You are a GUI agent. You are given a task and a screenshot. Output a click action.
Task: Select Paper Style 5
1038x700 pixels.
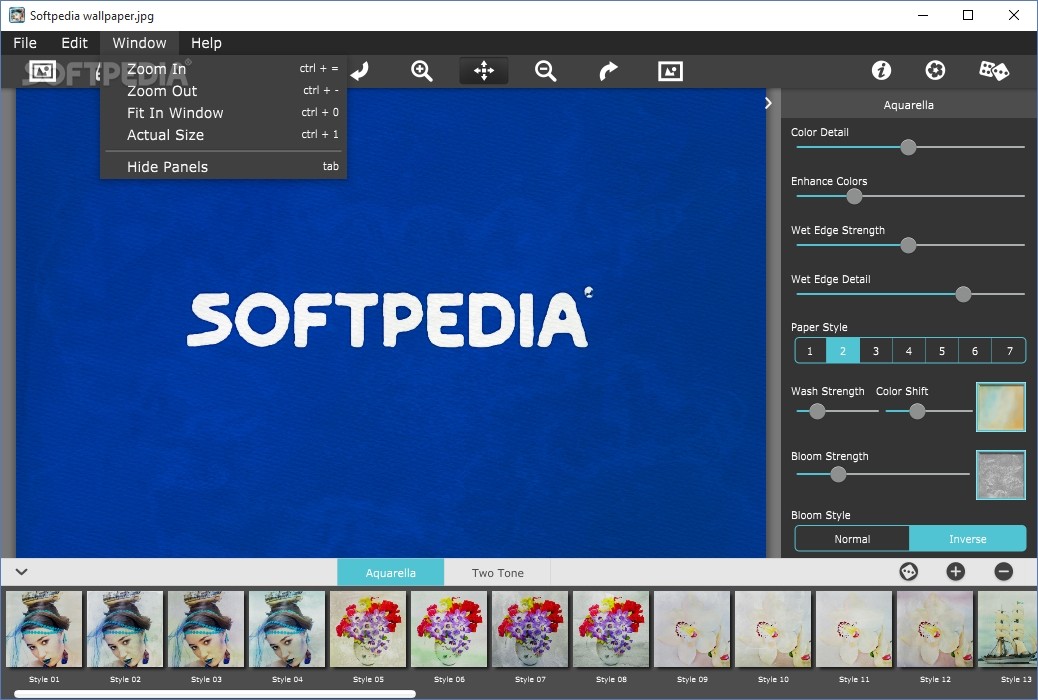coord(942,351)
